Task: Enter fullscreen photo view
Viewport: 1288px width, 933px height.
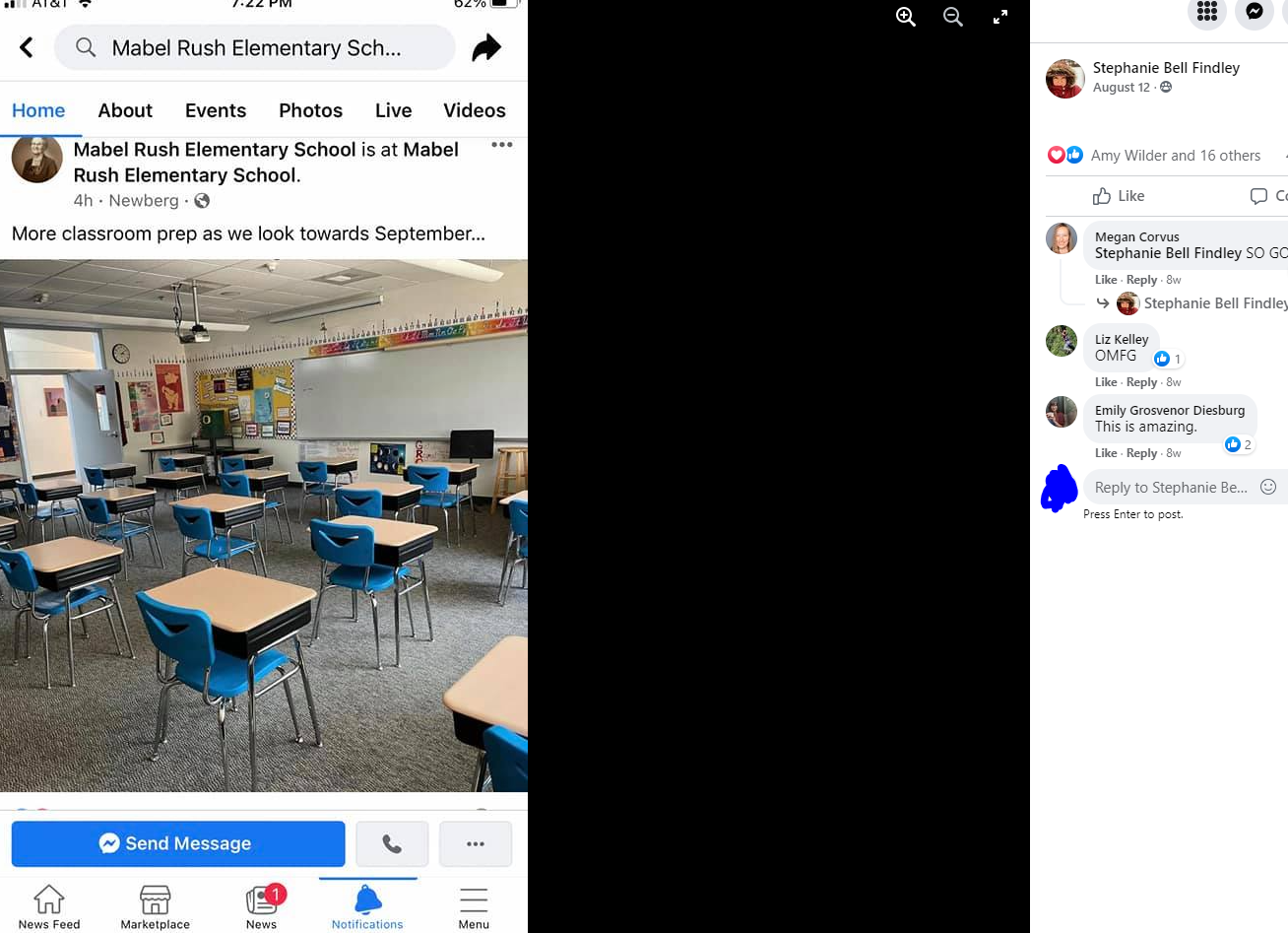Action: coord(1000,17)
